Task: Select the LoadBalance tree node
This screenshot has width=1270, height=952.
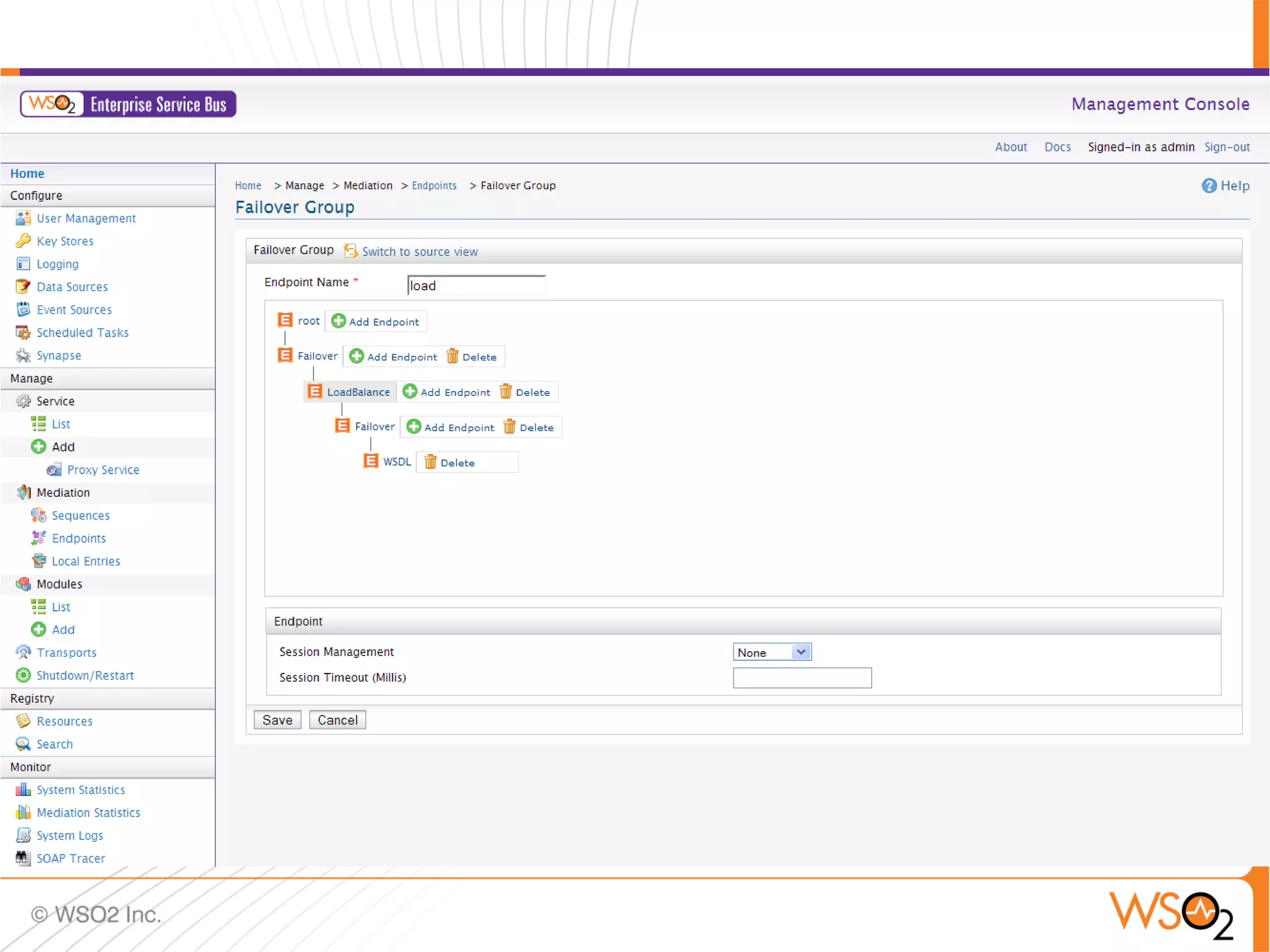Action: [358, 391]
